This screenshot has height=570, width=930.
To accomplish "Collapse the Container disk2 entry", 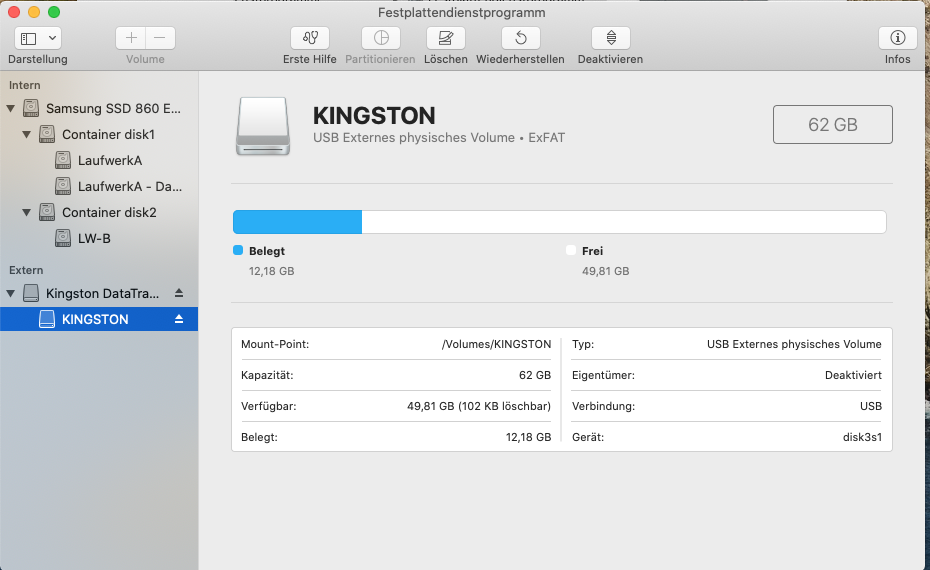I will click(27, 212).
